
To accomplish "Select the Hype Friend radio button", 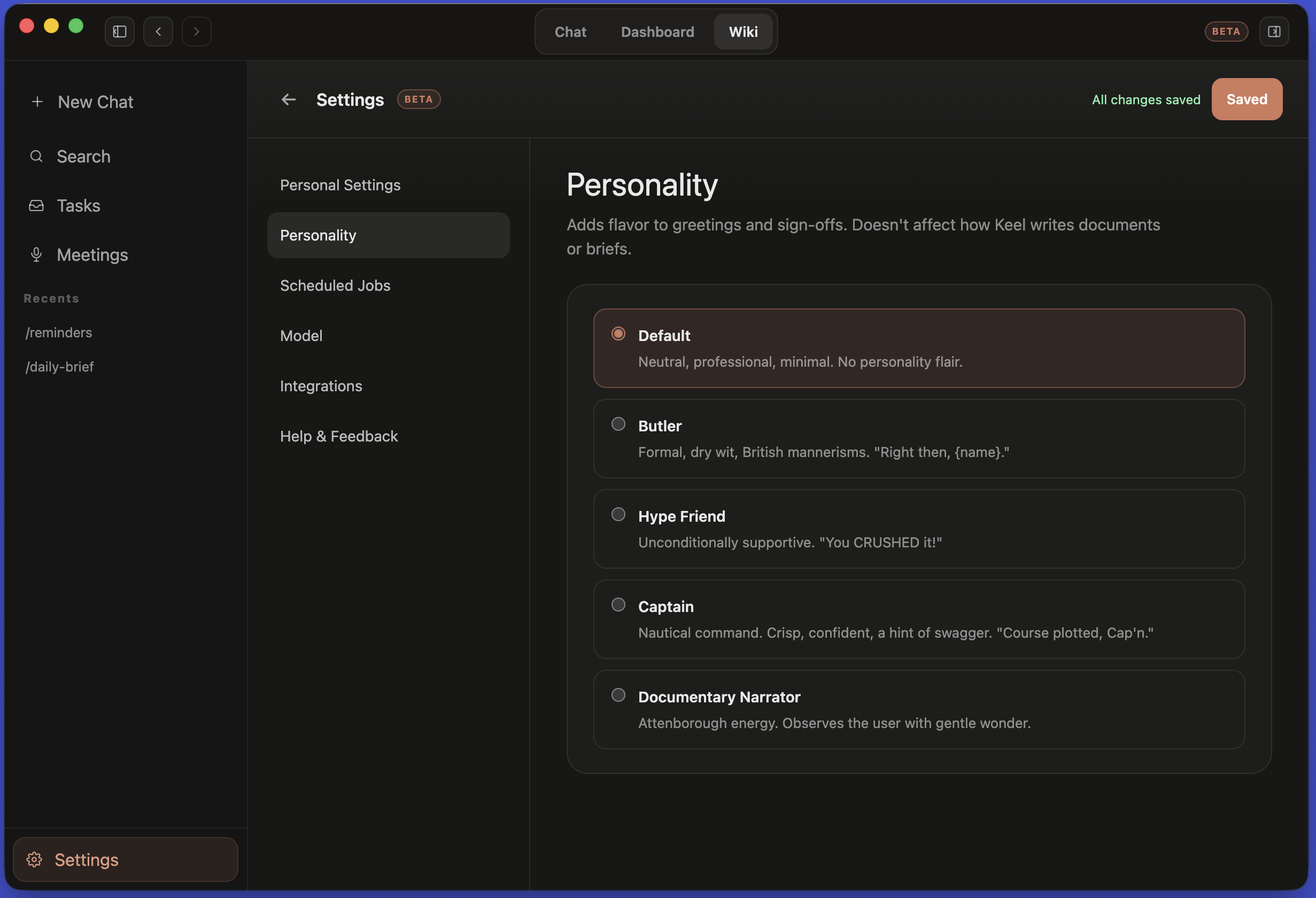I will [x=618, y=514].
